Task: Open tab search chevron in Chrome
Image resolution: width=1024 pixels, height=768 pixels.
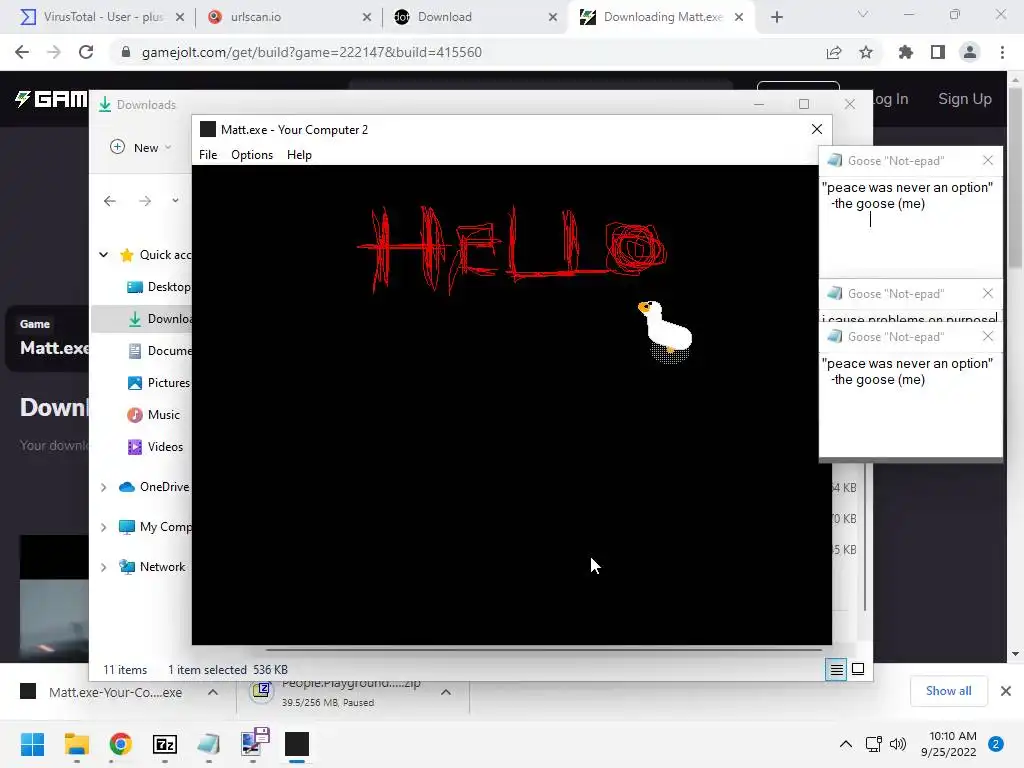Action: tap(863, 14)
